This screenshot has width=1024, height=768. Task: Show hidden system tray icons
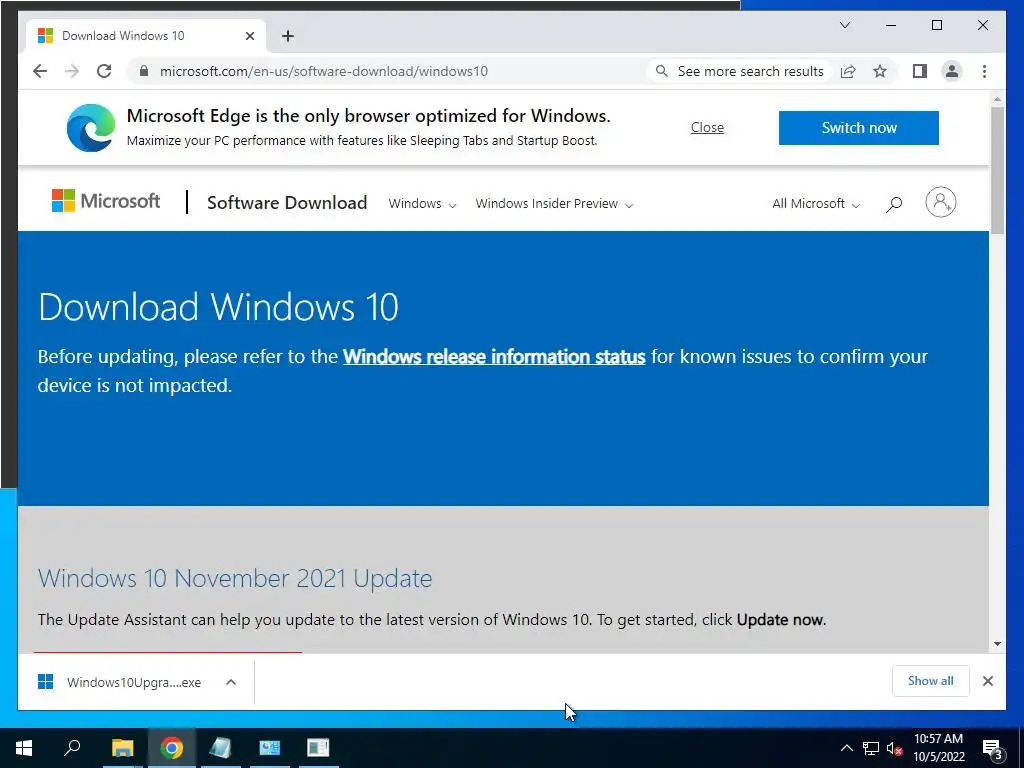coord(846,748)
